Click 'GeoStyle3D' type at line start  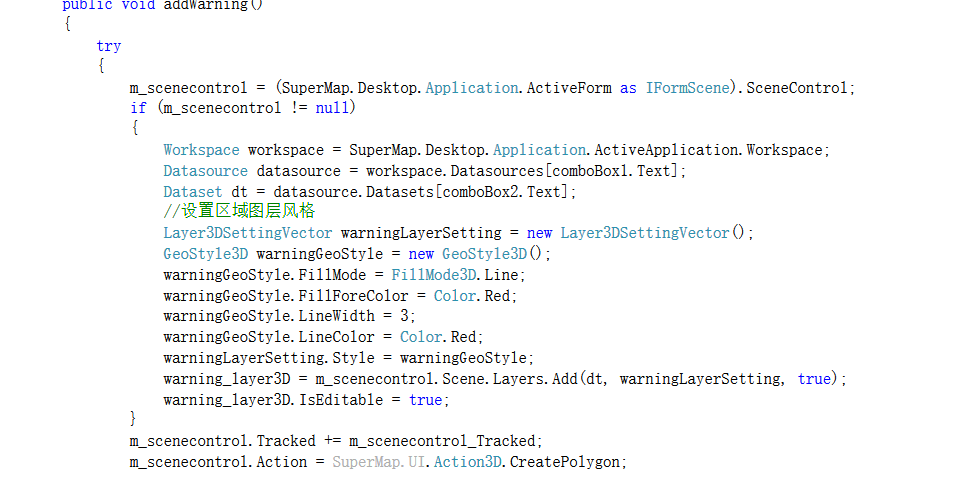tap(205, 254)
